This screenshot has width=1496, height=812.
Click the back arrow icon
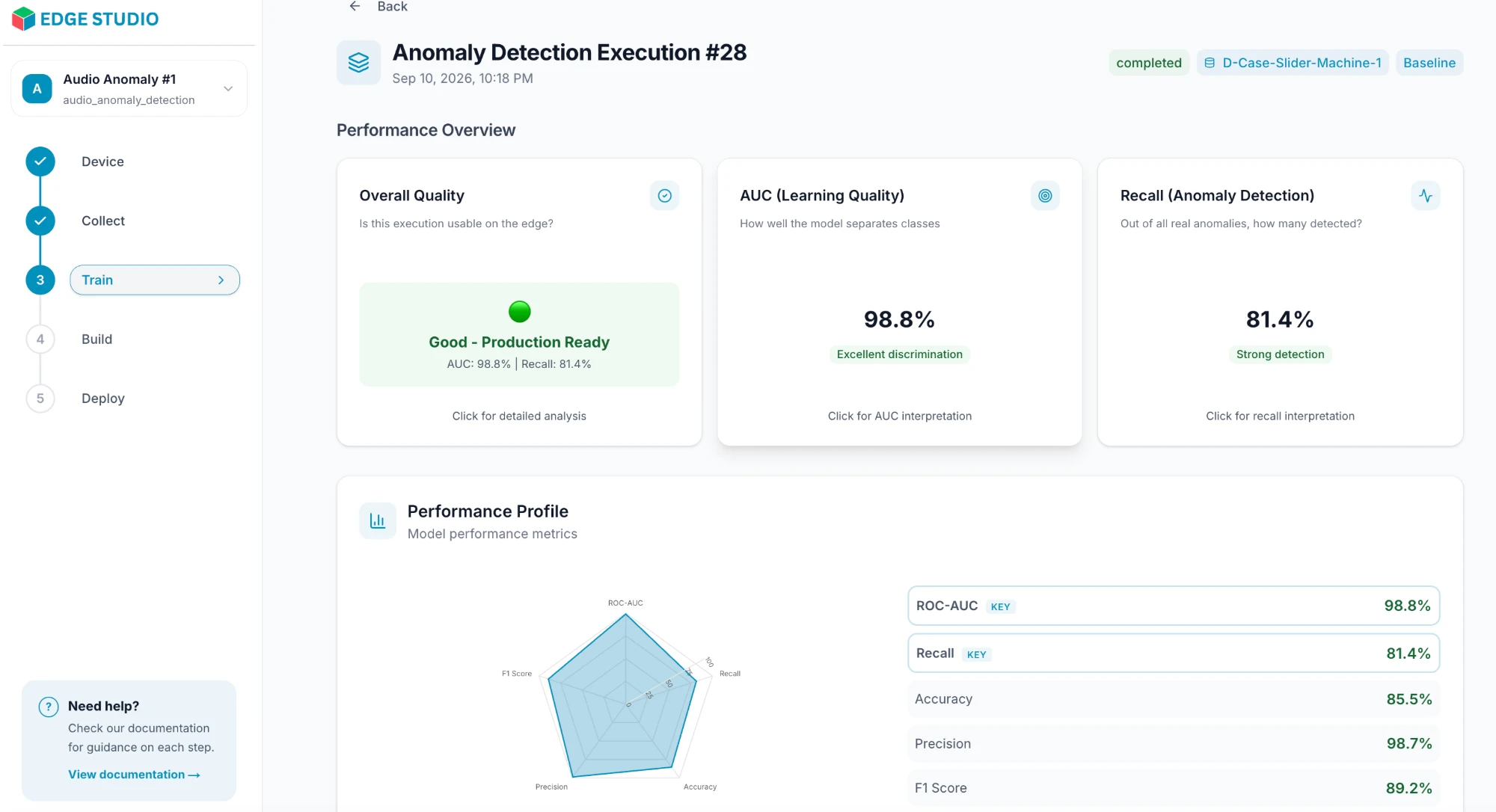click(355, 7)
